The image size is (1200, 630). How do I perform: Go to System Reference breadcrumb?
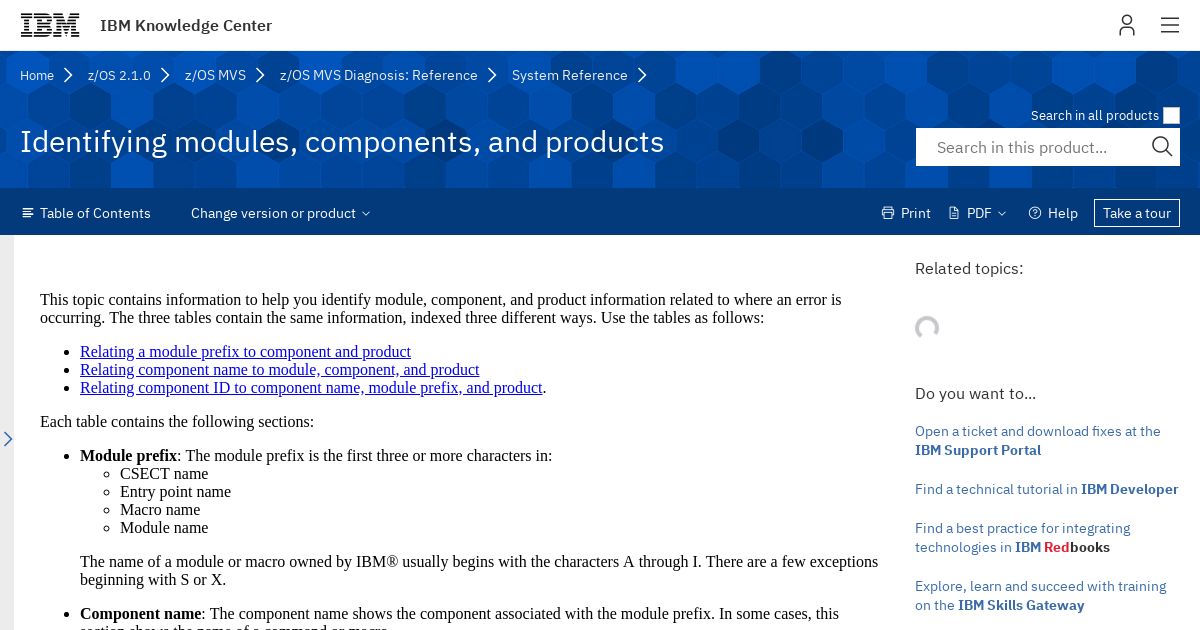click(570, 75)
